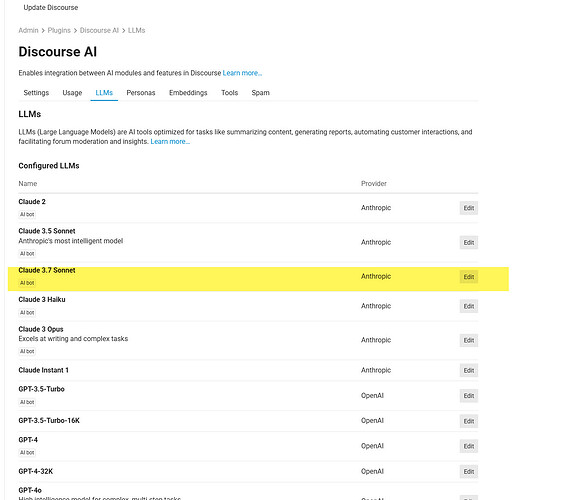Viewport: 578px width, 500px height.
Task: Click the Claude 2 name
Action: (32, 202)
